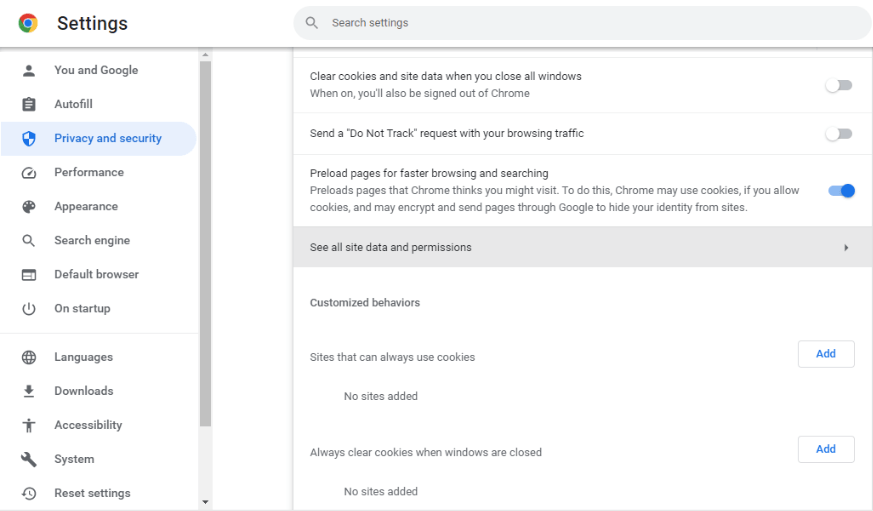Disable Preload pages for faster browsing
This screenshot has width=873, height=511.
click(x=841, y=190)
